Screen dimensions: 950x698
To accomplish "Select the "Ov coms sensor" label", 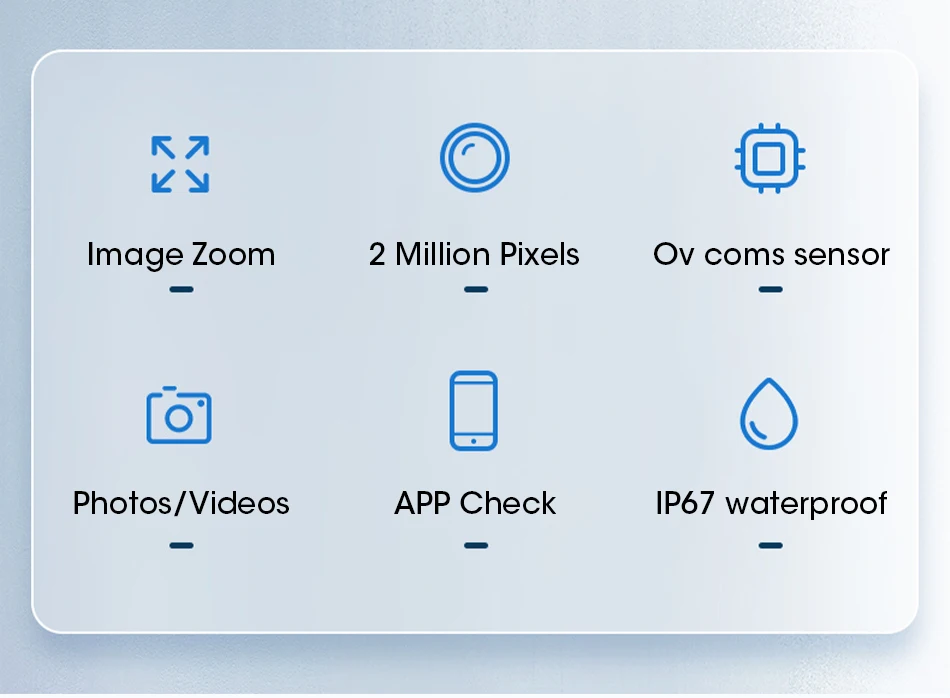I will 771,254.
